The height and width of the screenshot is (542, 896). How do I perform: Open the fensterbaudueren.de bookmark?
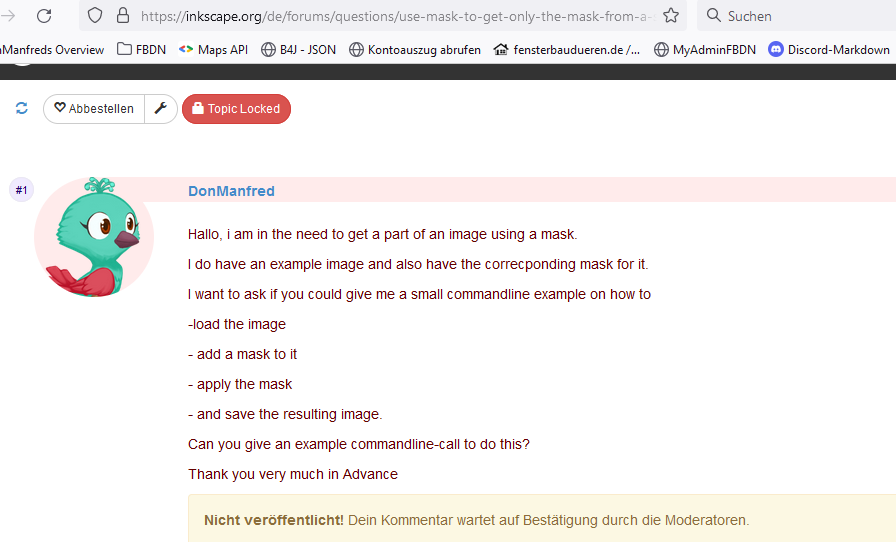click(x=567, y=49)
